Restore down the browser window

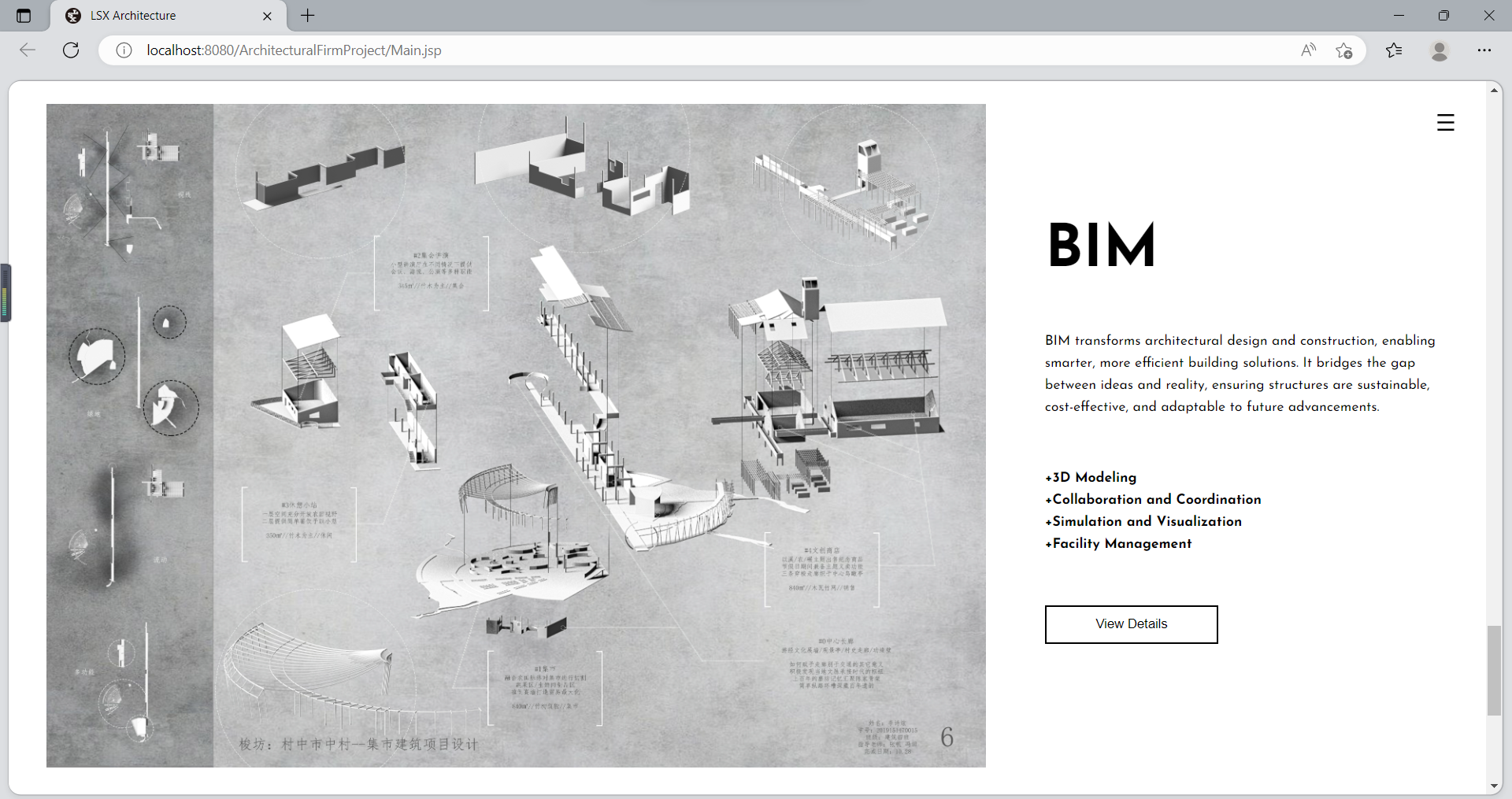1443,16
